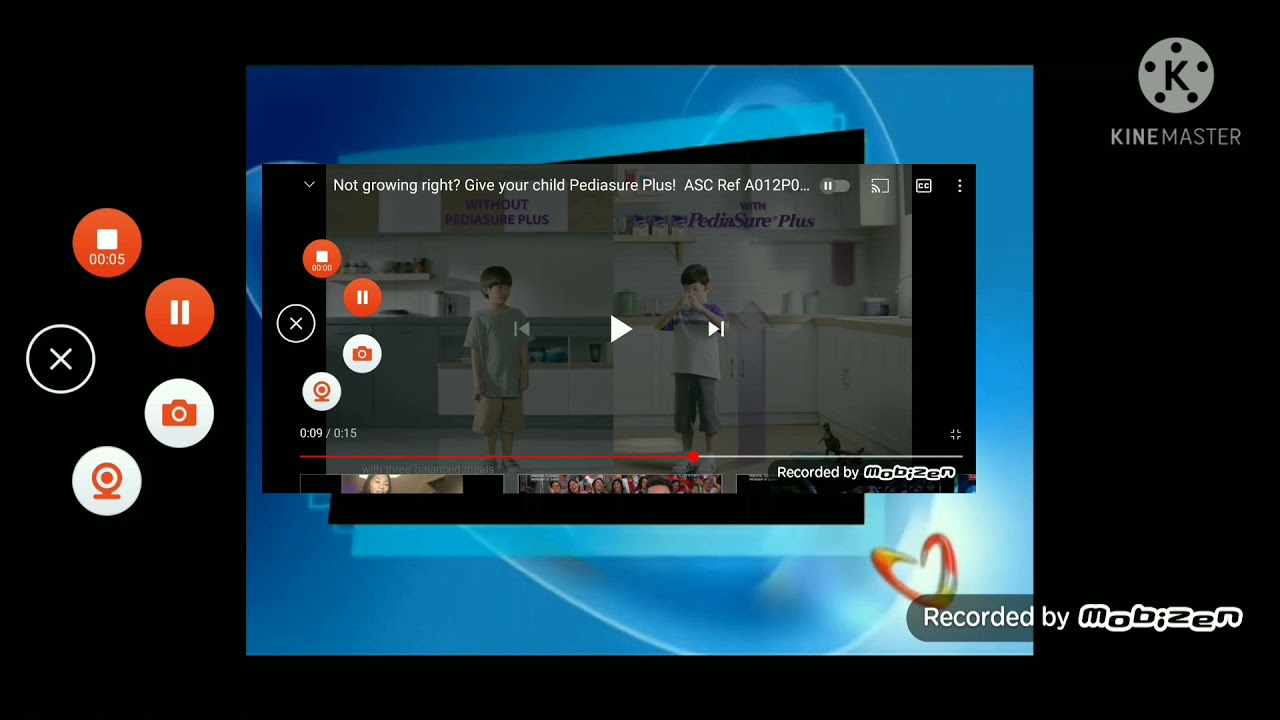1280x720 pixels.
Task: Exit fullscreen mode
Action: tap(955, 434)
